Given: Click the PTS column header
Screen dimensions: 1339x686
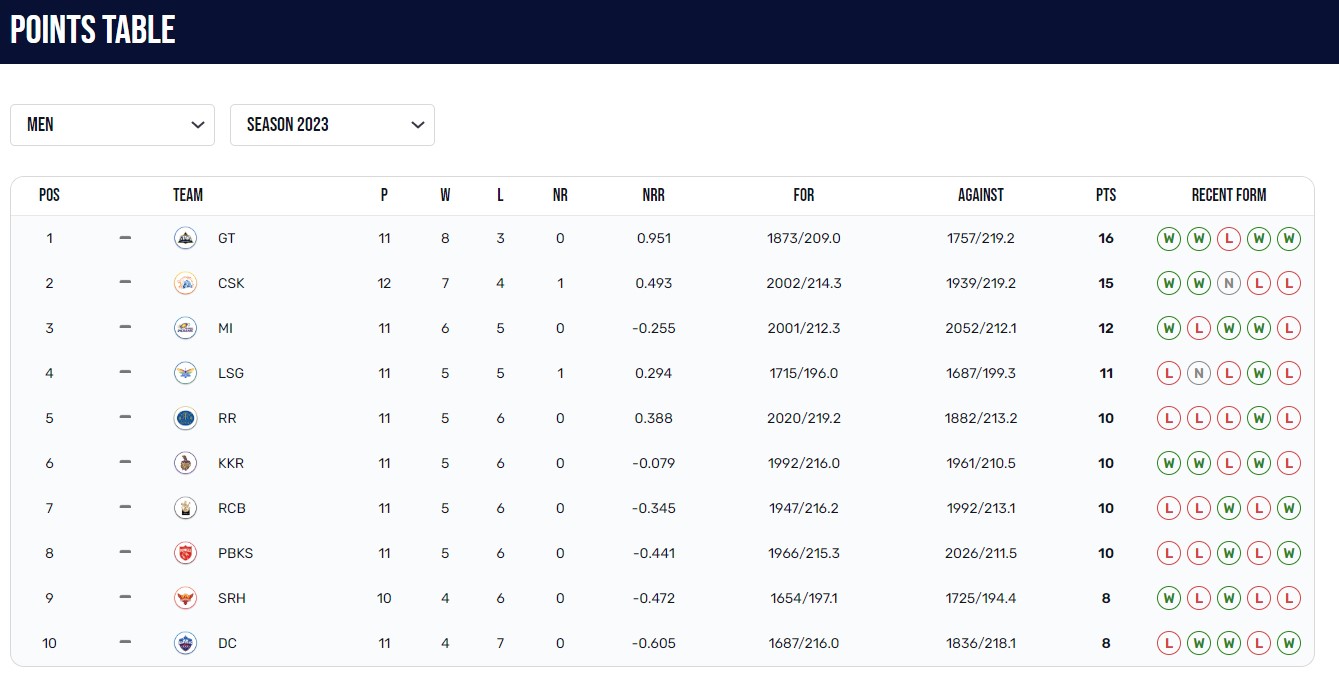Looking at the screenshot, I should [x=1105, y=195].
